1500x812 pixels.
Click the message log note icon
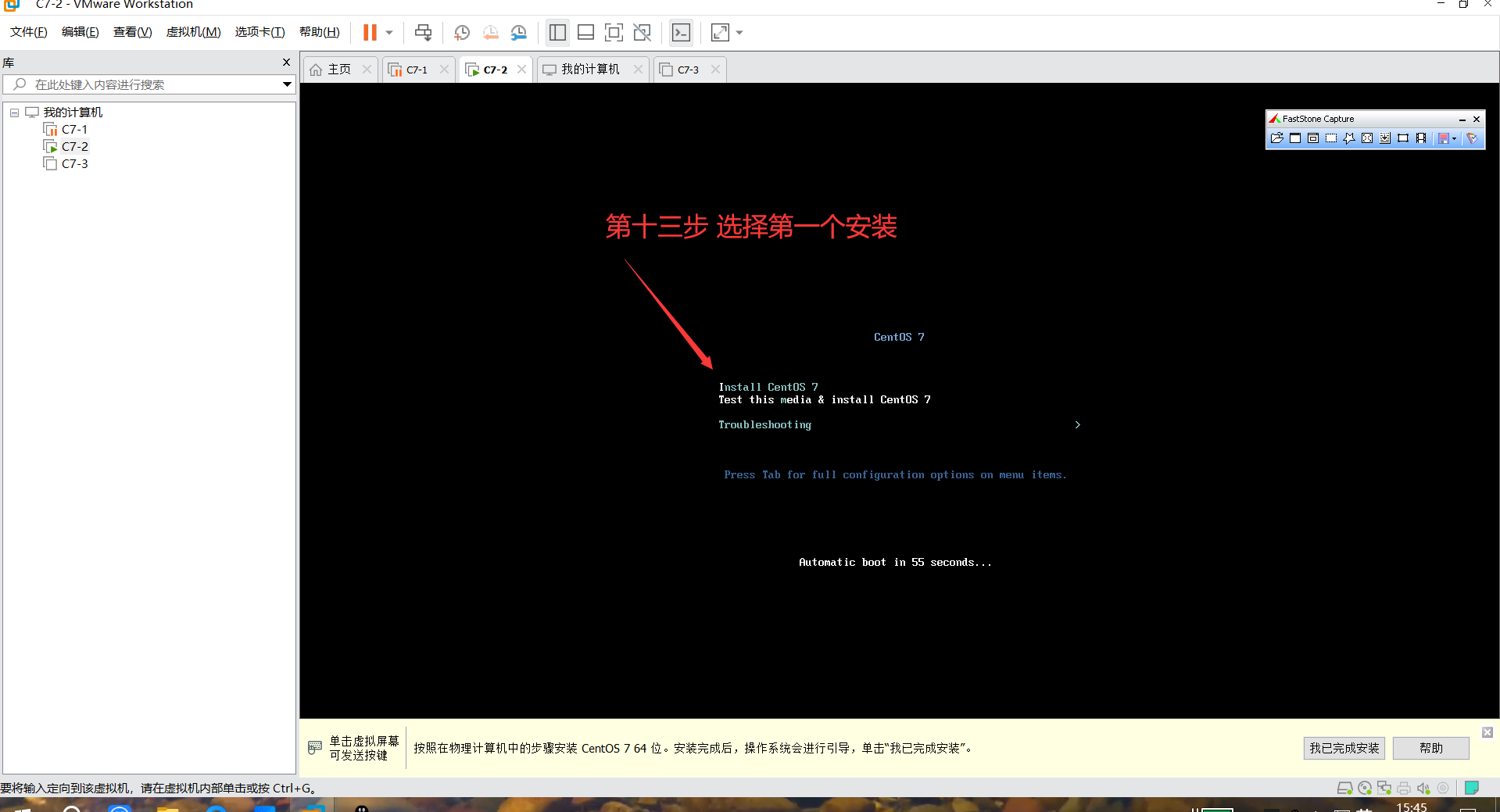(x=1472, y=788)
